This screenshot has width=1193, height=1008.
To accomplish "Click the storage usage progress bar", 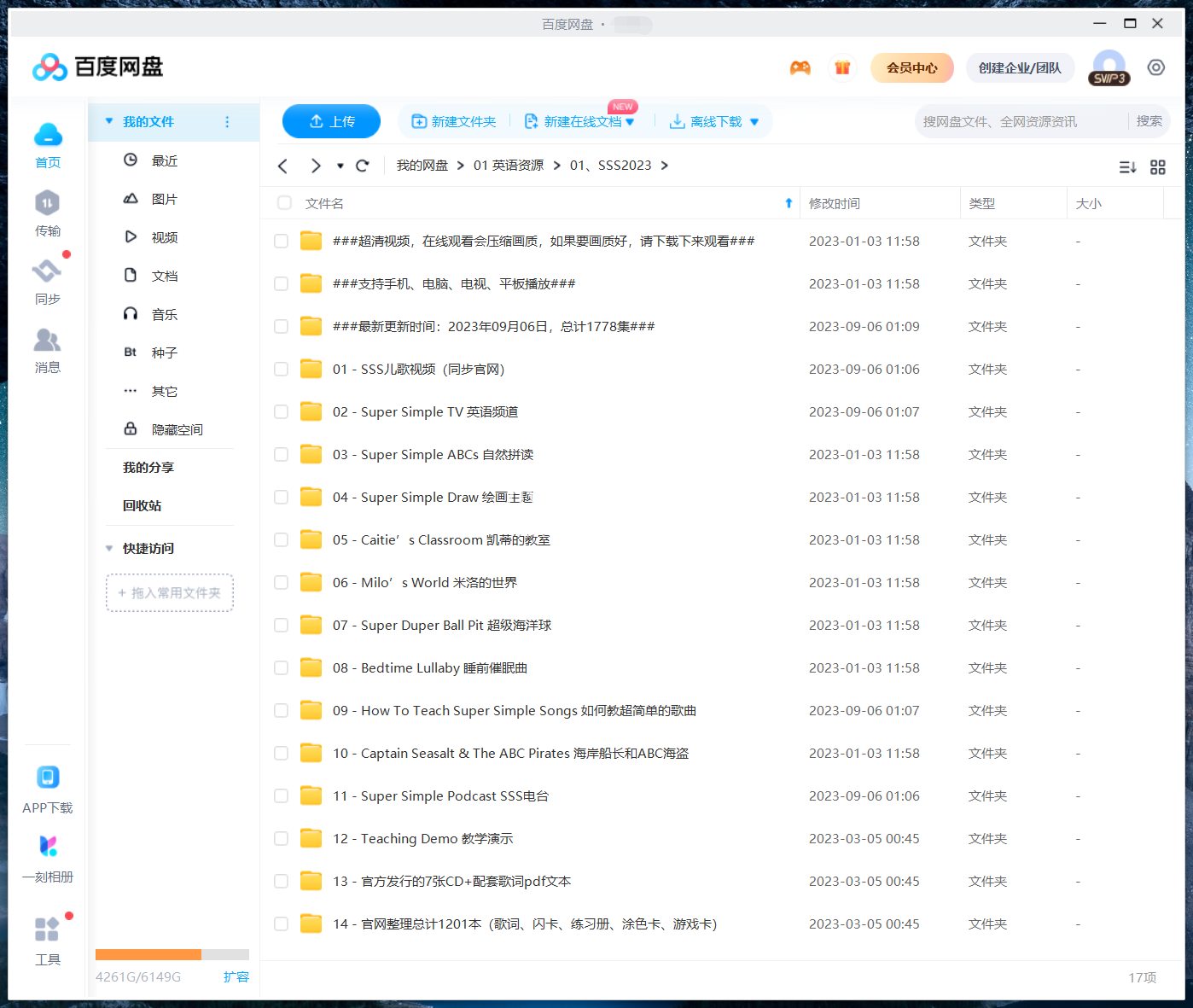I will pyautogui.click(x=171, y=954).
